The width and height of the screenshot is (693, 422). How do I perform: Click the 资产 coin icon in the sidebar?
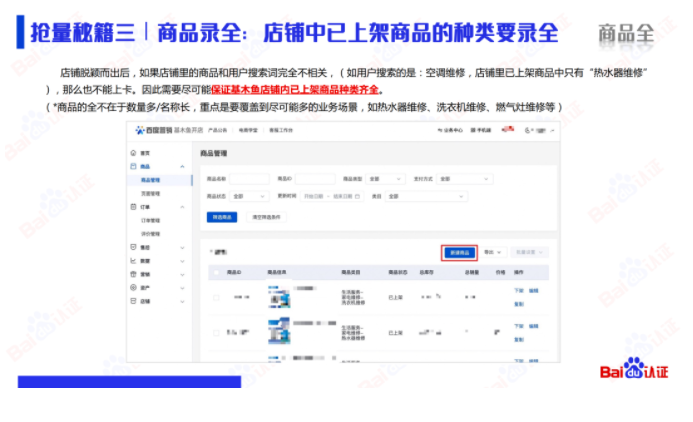pos(133,288)
